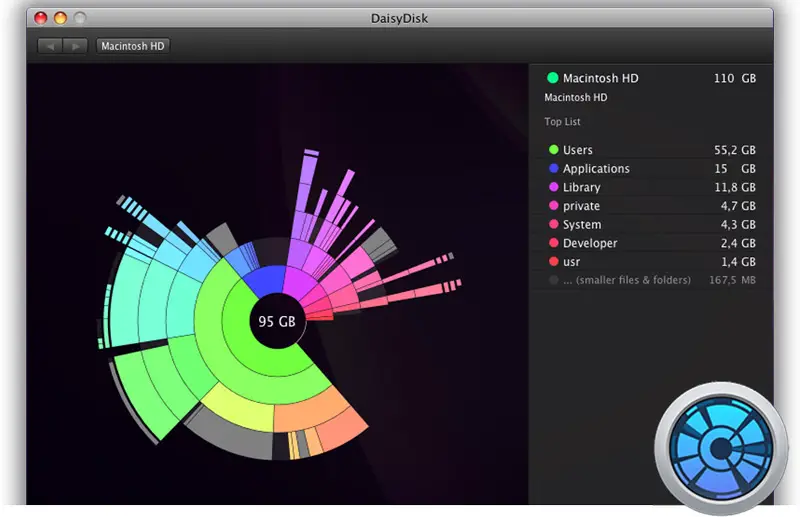Click the DaisyDisk app logo icon
Screen dimensions: 800x517
pos(721,448)
